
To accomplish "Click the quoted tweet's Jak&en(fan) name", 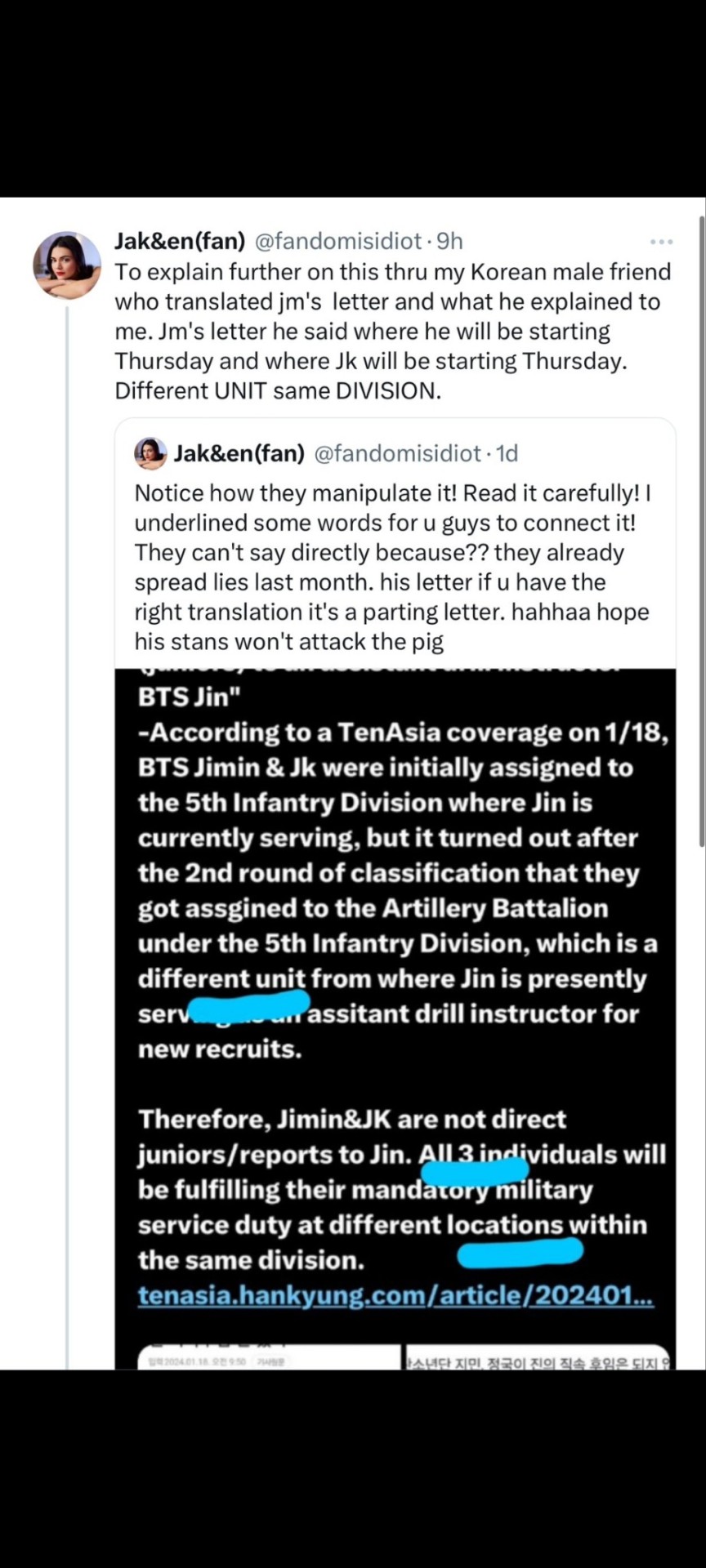I will (239, 453).
